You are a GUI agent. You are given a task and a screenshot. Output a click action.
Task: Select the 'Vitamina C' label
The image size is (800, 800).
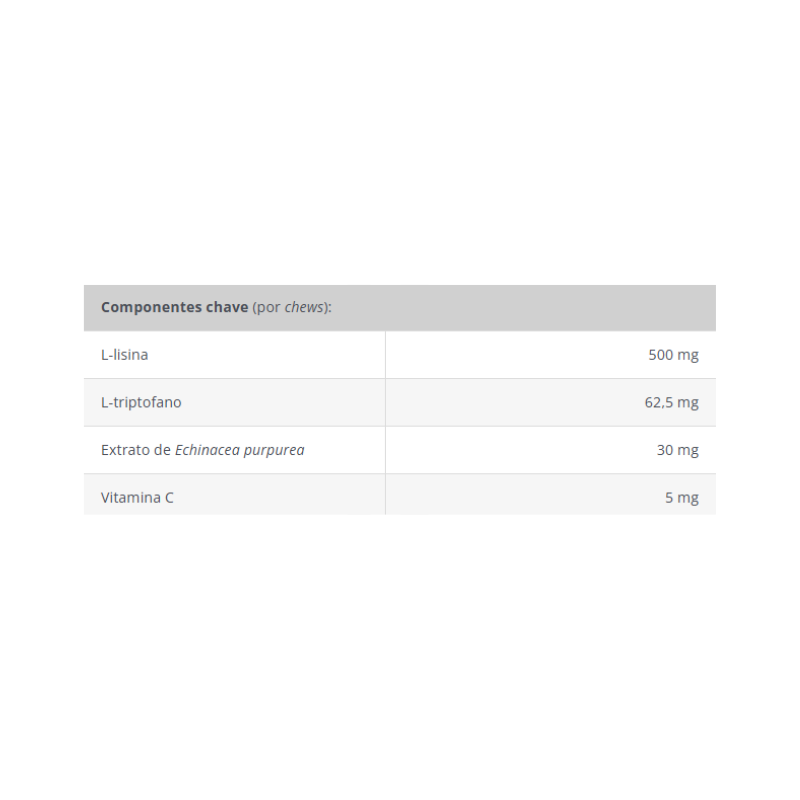coord(137,497)
